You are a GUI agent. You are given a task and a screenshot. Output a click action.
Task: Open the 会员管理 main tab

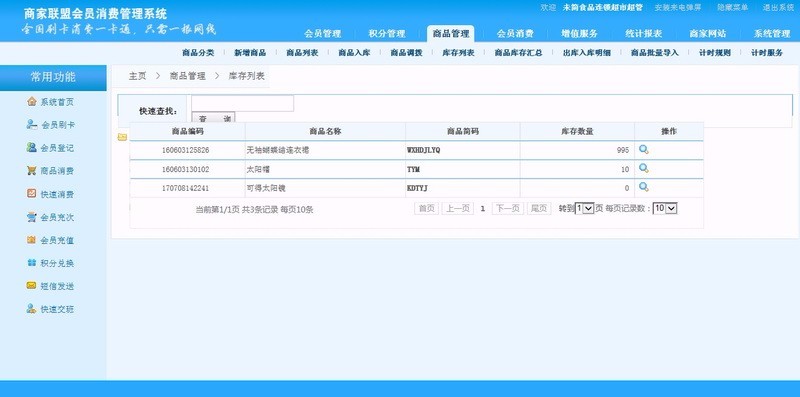pyautogui.click(x=322, y=34)
